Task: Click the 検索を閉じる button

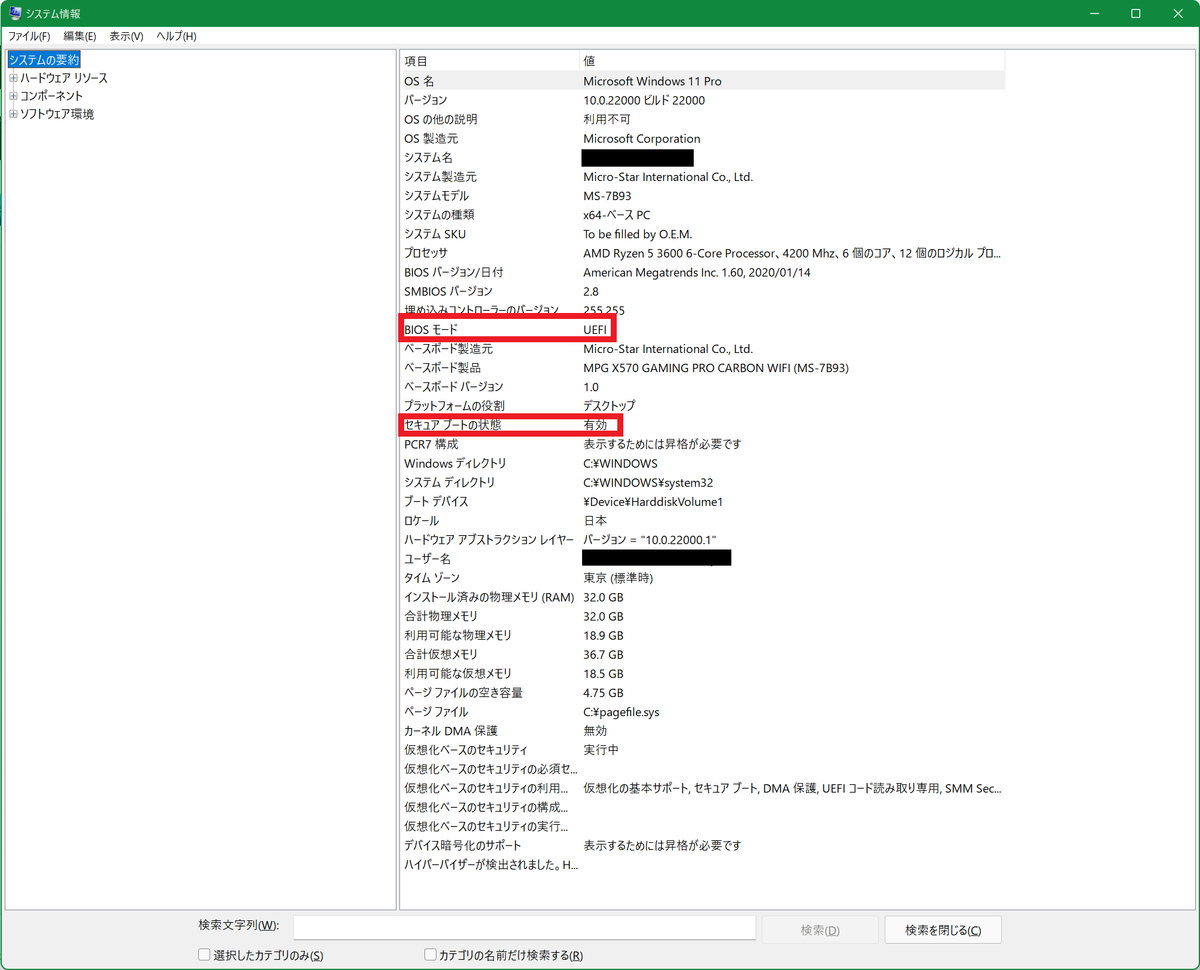Action: pyautogui.click(x=943, y=929)
